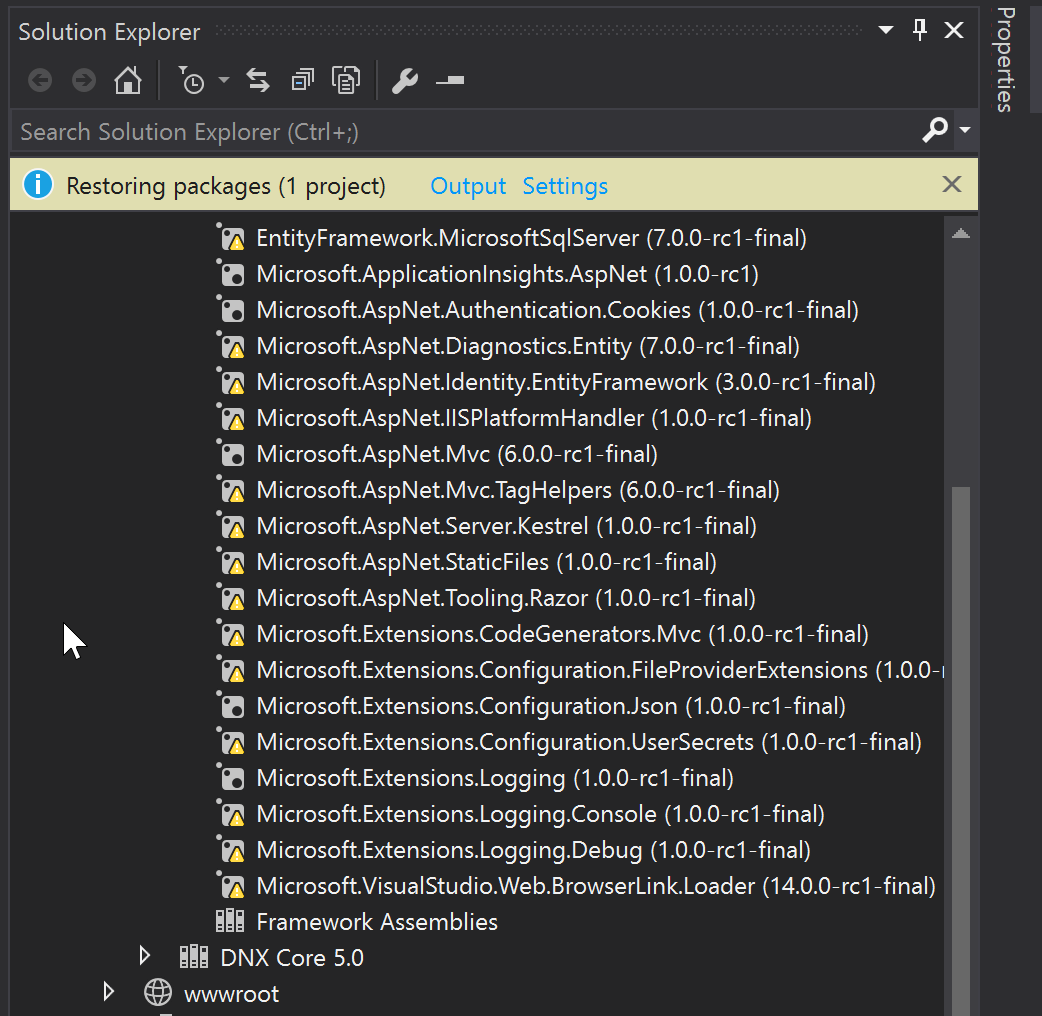Select Microsoft.AspNet.IISPlatformHandler package
This screenshot has width=1042, height=1016.
tap(534, 419)
